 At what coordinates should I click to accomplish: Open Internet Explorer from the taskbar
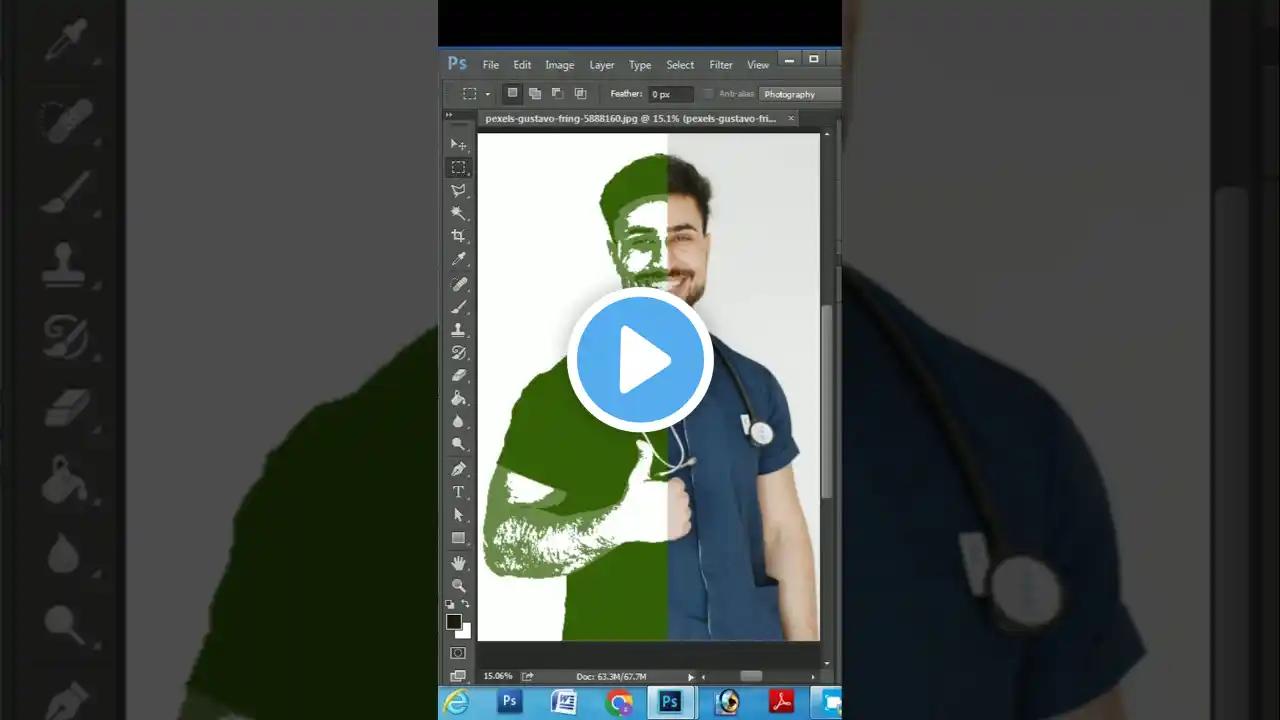[x=455, y=702]
